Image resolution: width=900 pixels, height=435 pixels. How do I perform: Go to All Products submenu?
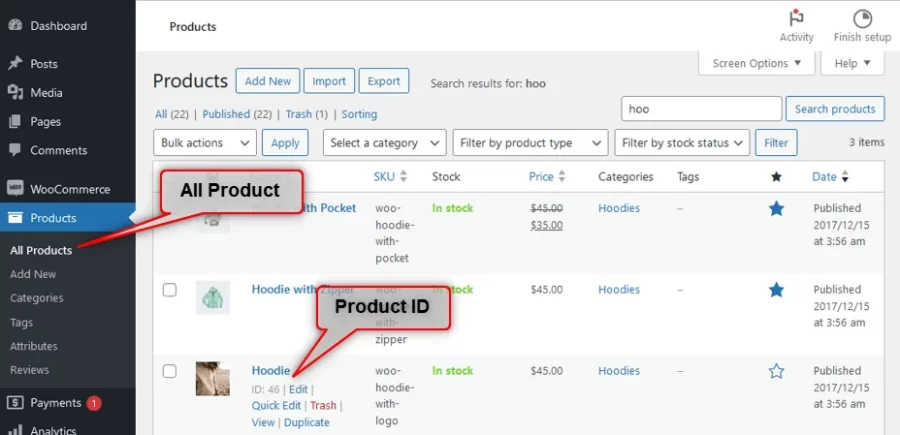coord(41,250)
